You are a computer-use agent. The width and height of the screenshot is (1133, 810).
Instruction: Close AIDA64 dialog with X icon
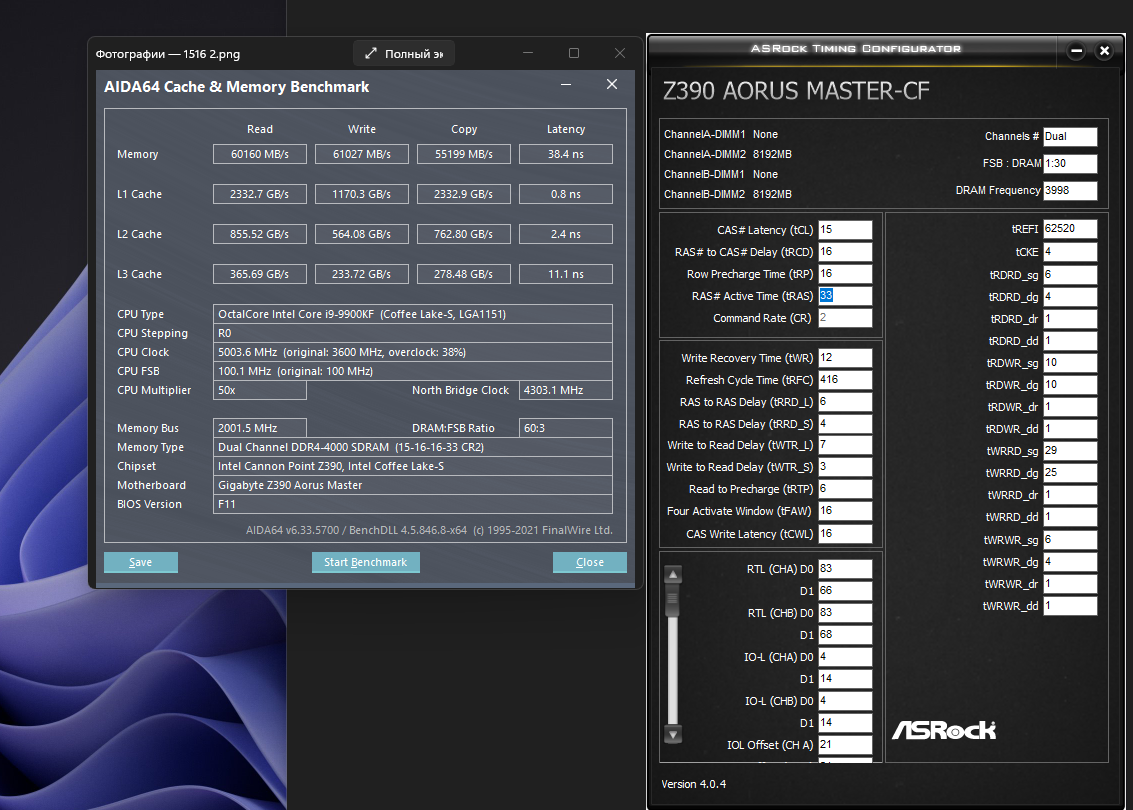[612, 85]
